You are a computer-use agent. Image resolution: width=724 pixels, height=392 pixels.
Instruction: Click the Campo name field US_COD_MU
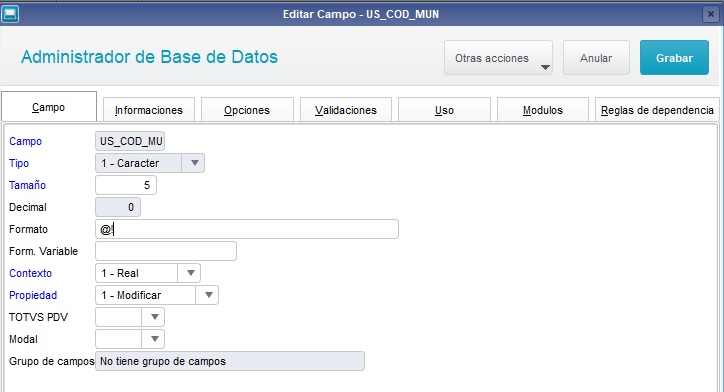coord(130,141)
